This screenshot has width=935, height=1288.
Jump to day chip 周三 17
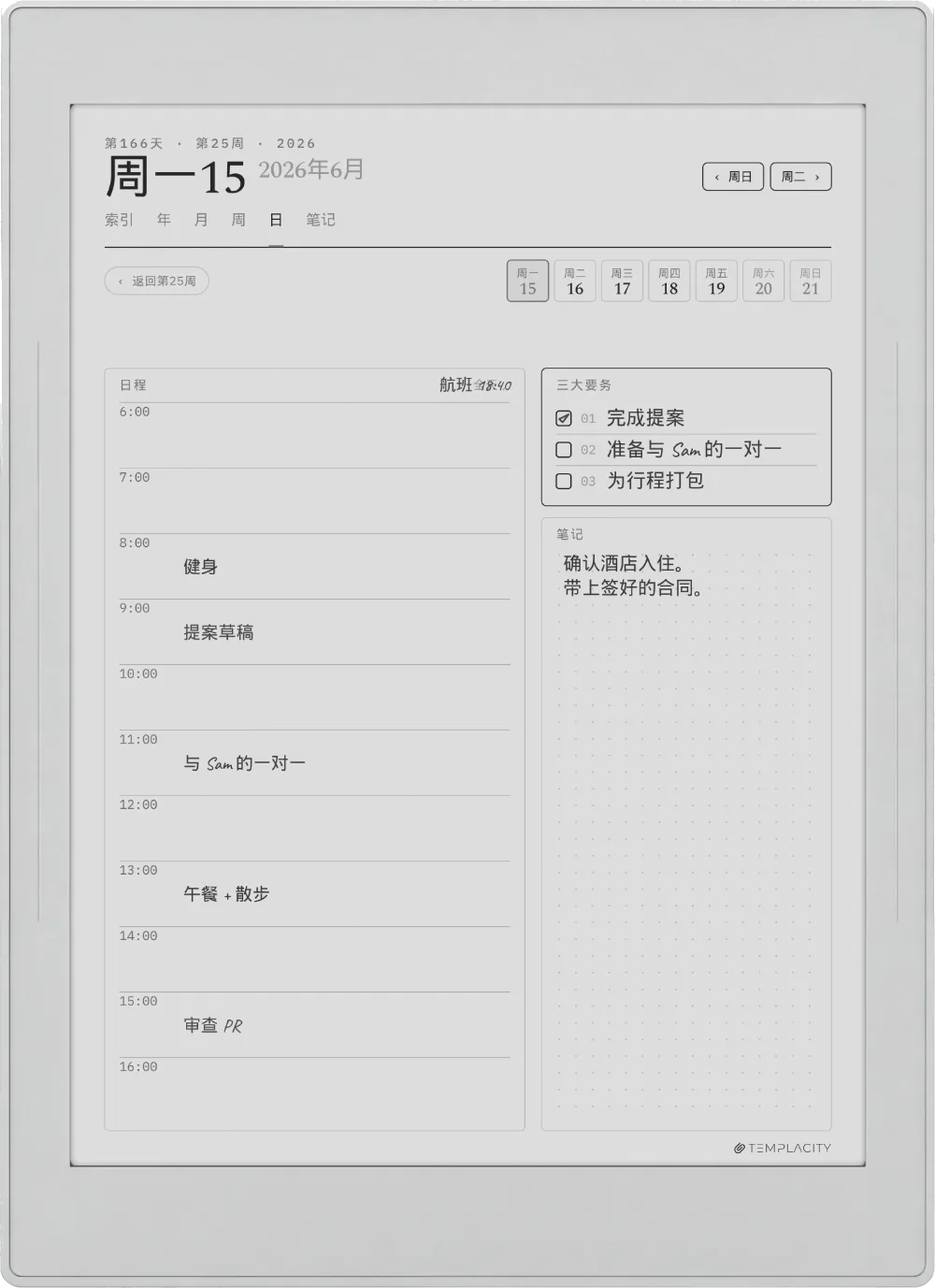tap(622, 281)
